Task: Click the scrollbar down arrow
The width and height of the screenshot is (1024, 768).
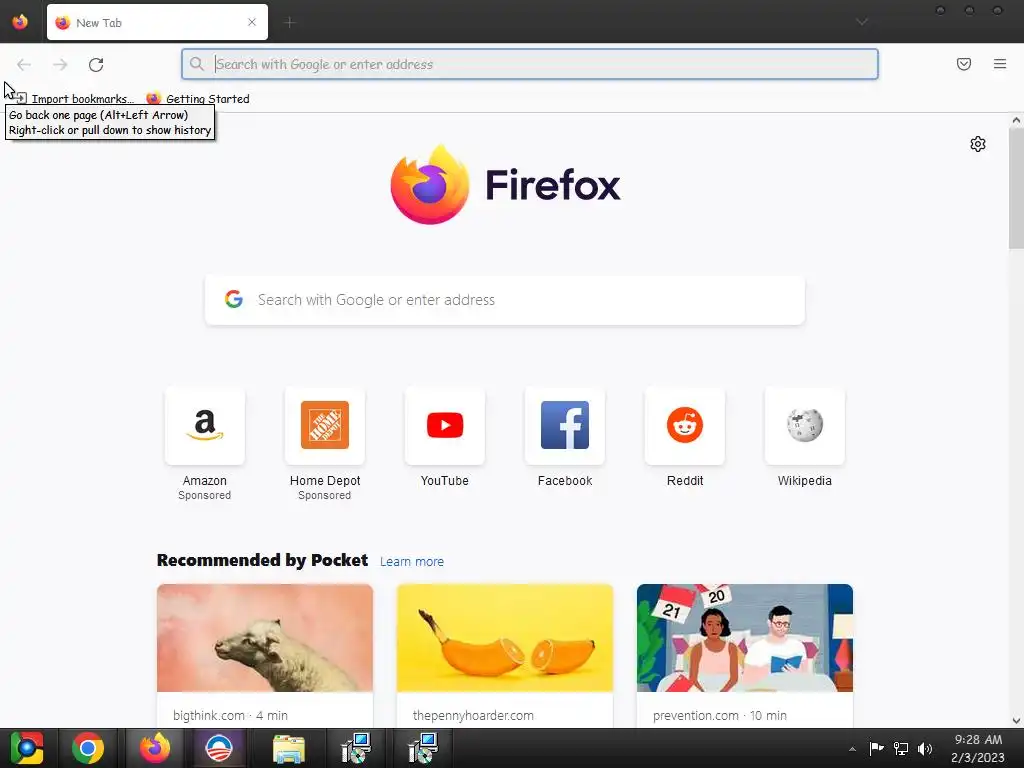Action: (x=1016, y=721)
